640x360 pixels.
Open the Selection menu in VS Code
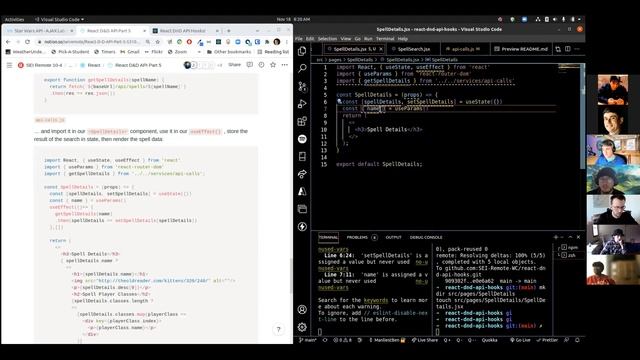[327, 39]
